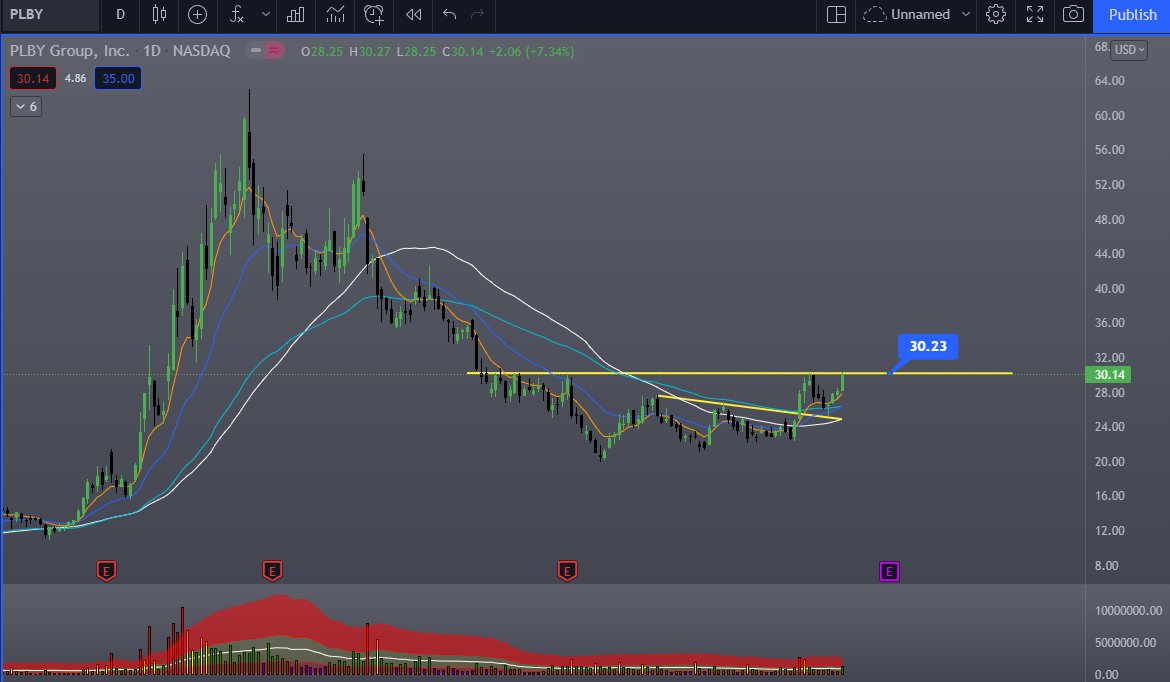Click the 4.86 spread value
The image size is (1170, 682).
point(75,78)
